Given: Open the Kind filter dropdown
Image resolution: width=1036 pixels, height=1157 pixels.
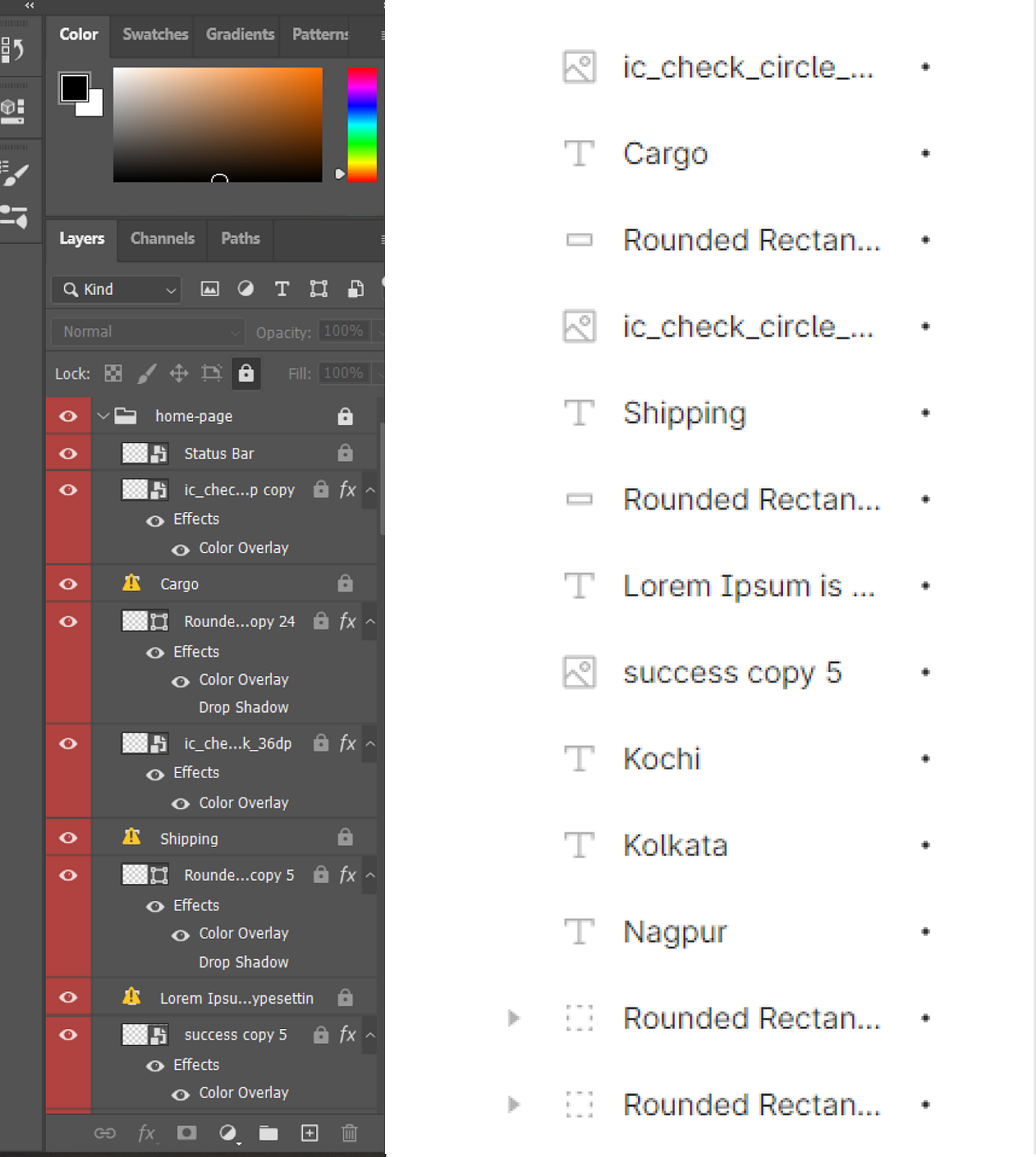Looking at the screenshot, I should pyautogui.click(x=115, y=289).
